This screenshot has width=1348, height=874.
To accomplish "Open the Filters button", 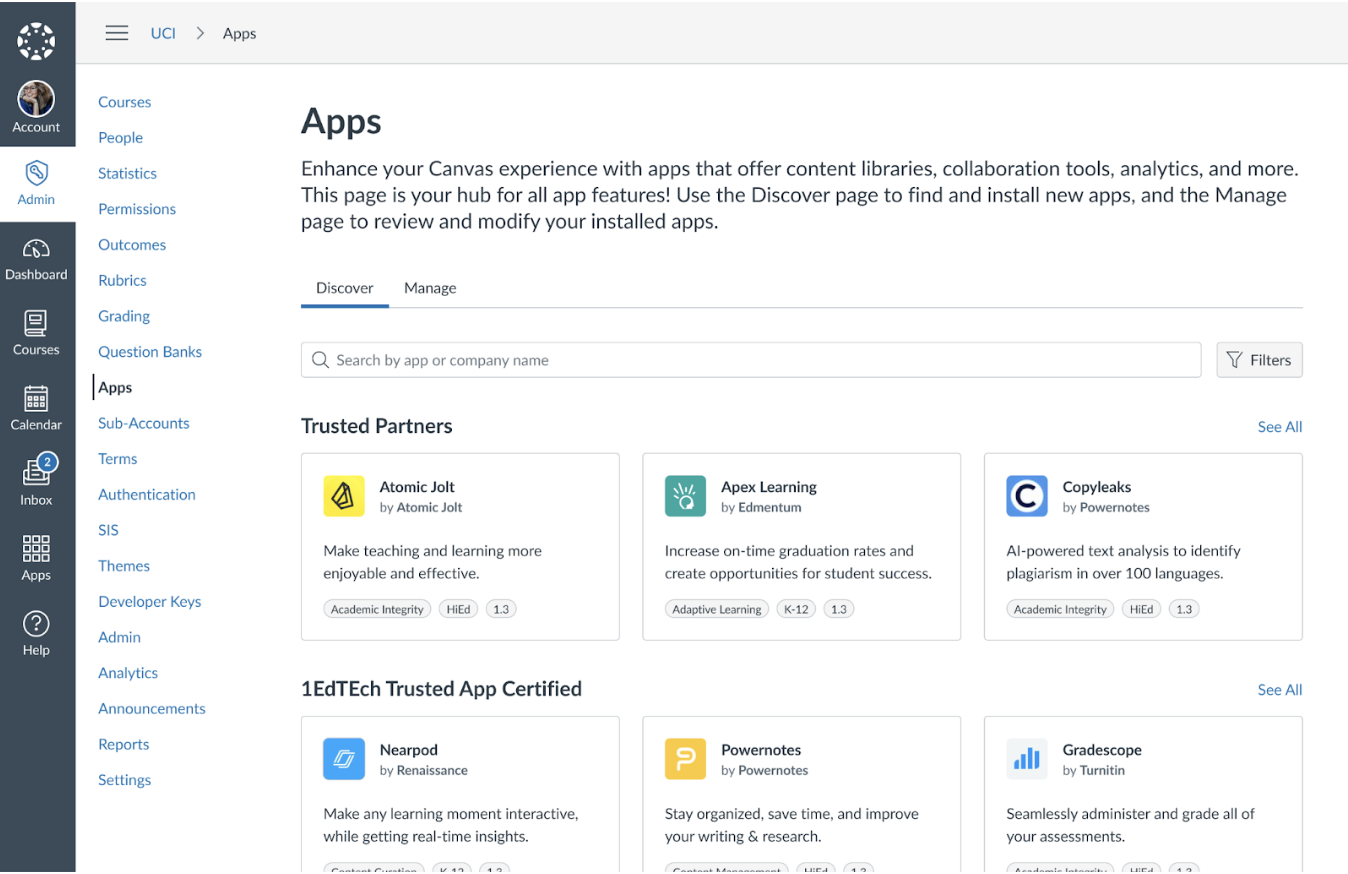I will click(x=1259, y=360).
